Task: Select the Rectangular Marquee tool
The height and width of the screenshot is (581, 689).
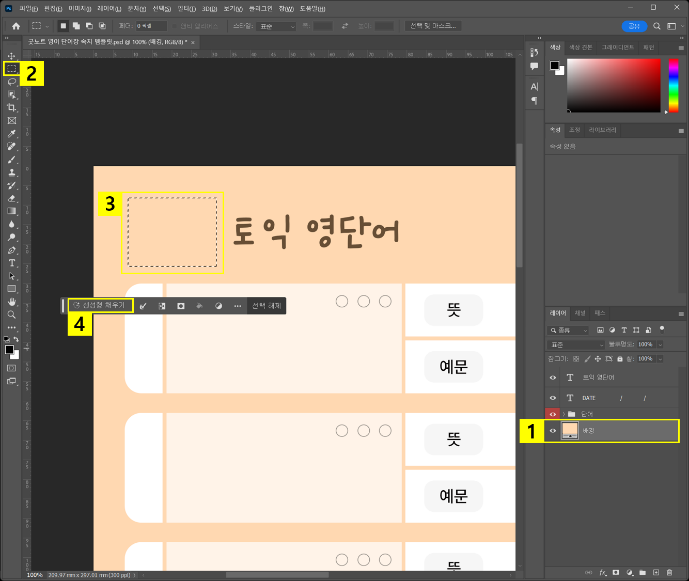Action: [11, 69]
